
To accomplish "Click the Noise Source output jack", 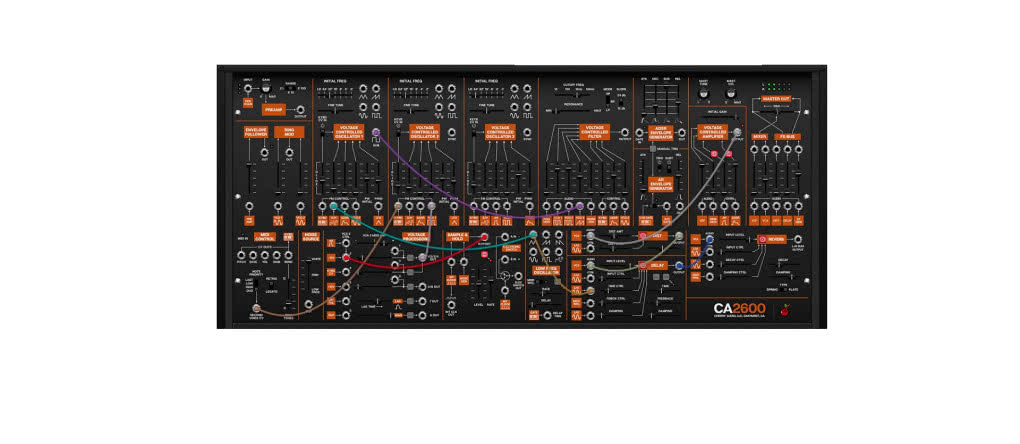I will point(308,304).
